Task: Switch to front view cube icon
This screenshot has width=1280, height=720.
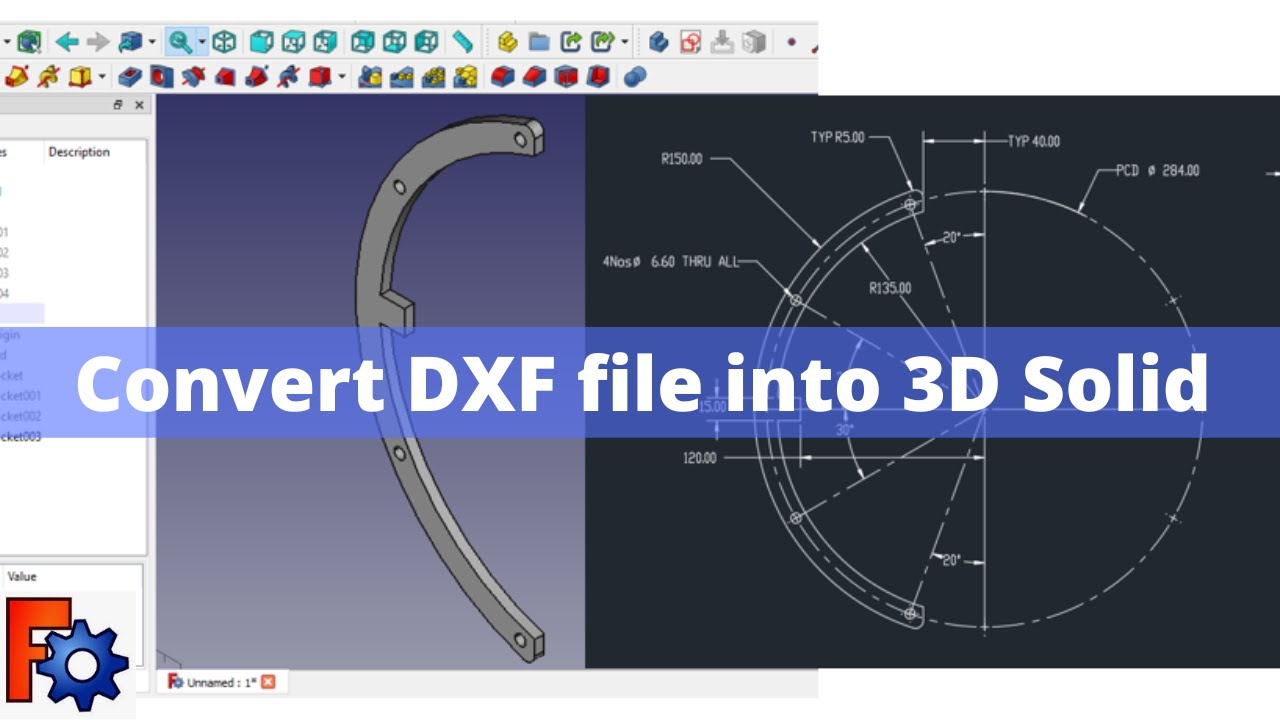Action: tap(261, 42)
